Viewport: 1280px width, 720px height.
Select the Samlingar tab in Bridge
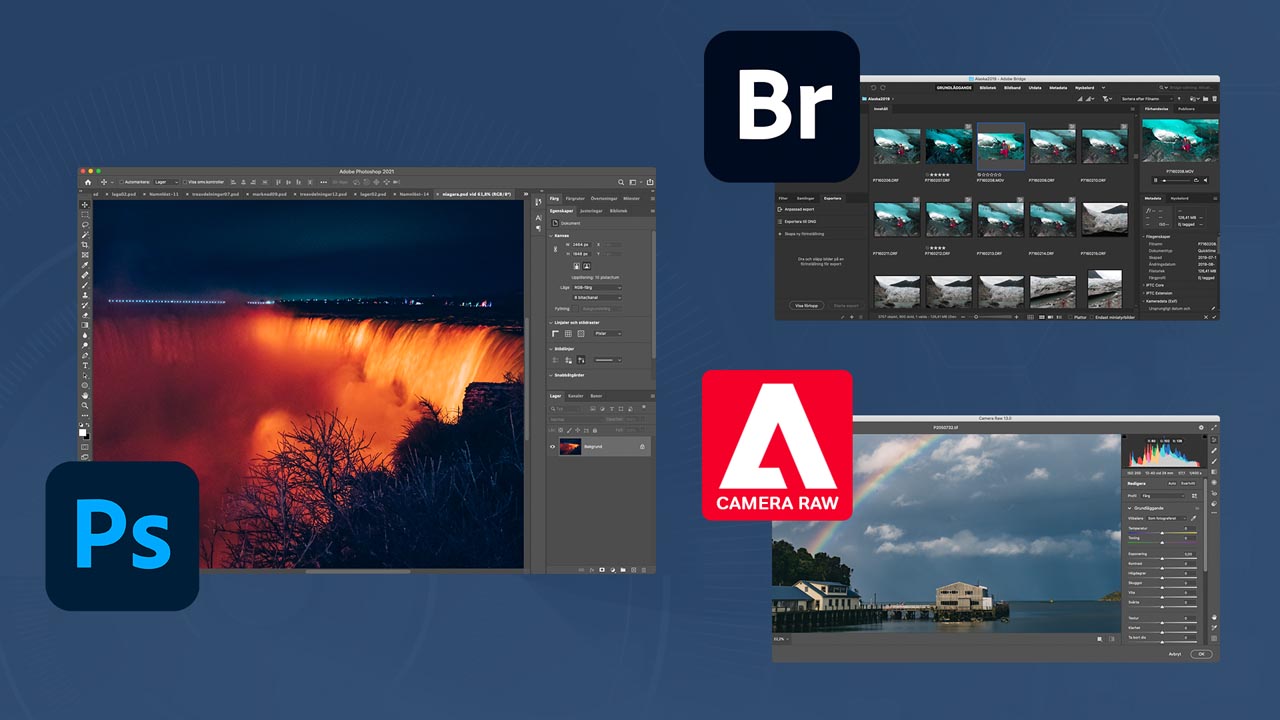click(805, 198)
